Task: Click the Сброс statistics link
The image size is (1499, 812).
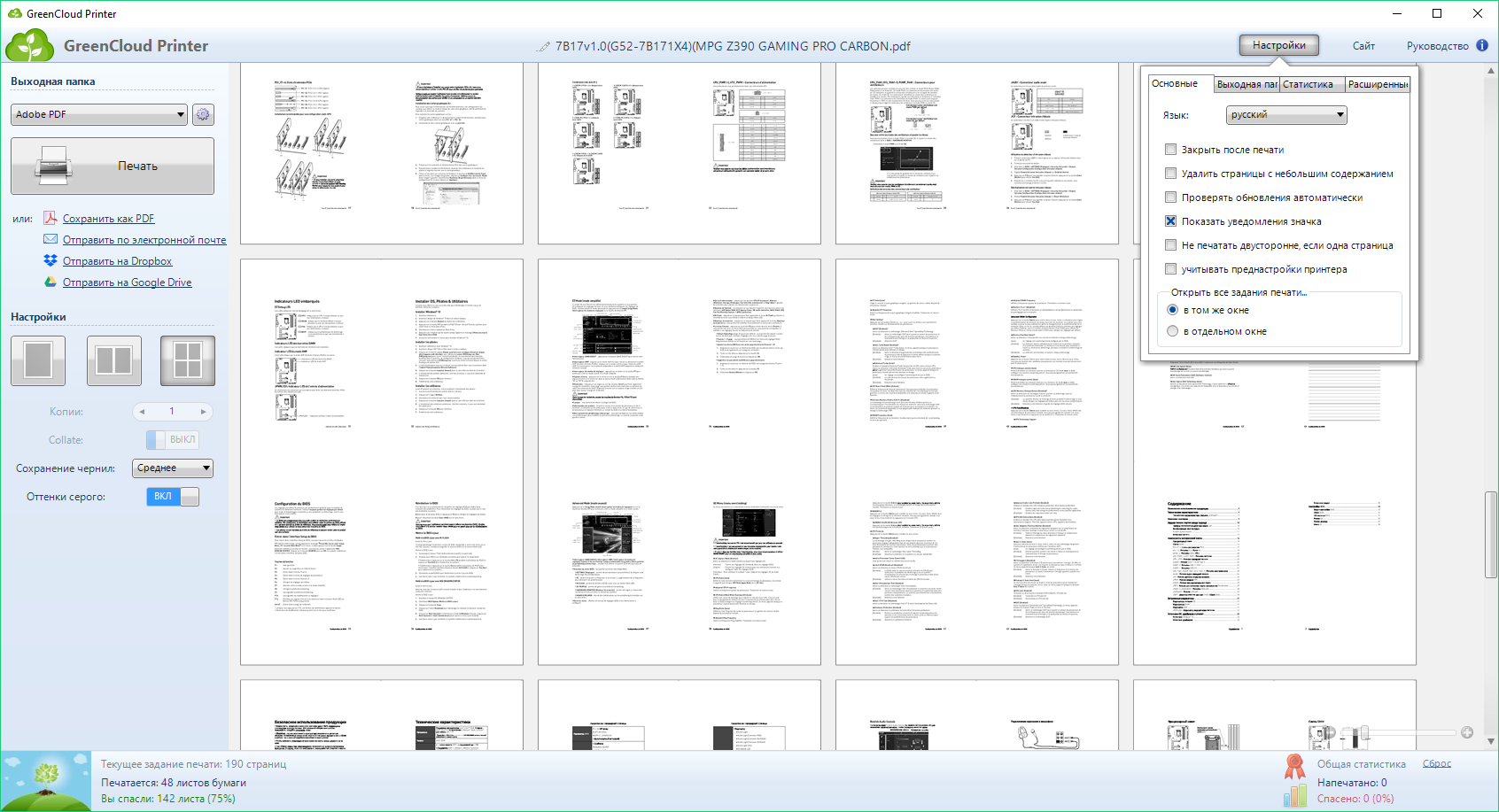Action: point(1436,763)
